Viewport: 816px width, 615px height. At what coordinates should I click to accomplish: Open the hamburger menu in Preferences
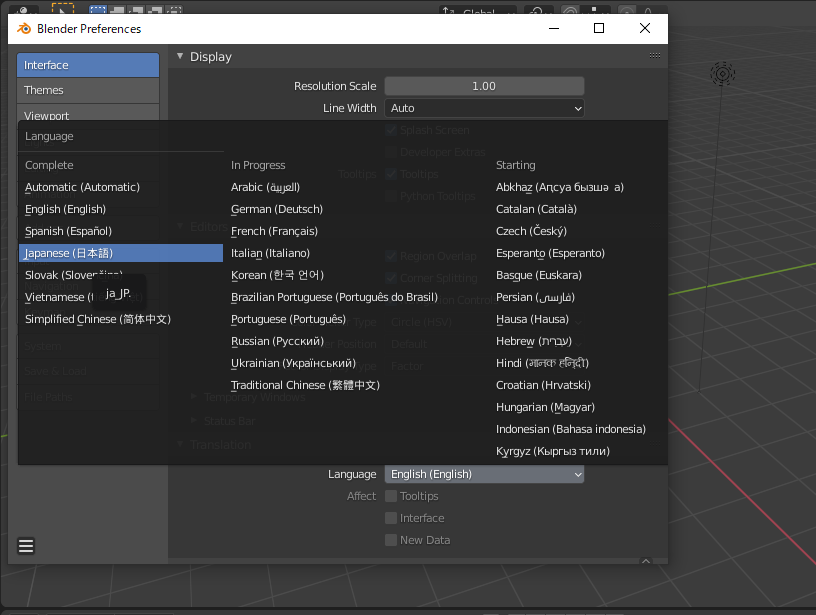click(26, 546)
